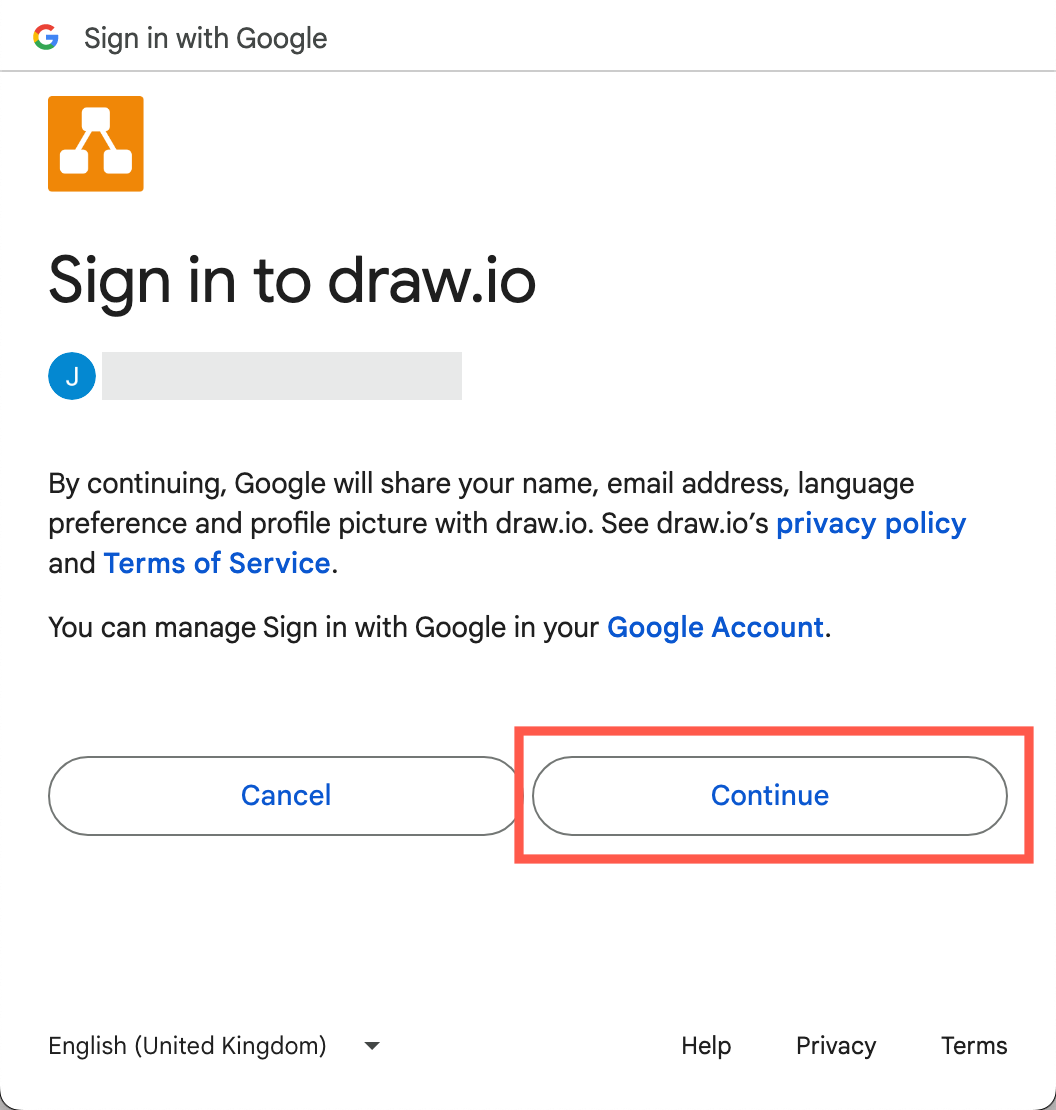Open the Google Account management link
Image resolution: width=1056 pixels, height=1110 pixels.
715,627
